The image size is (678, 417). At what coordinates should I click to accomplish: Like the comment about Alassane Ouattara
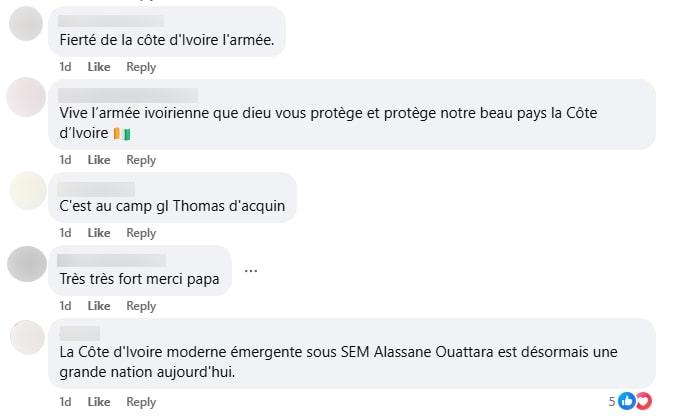(x=99, y=402)
